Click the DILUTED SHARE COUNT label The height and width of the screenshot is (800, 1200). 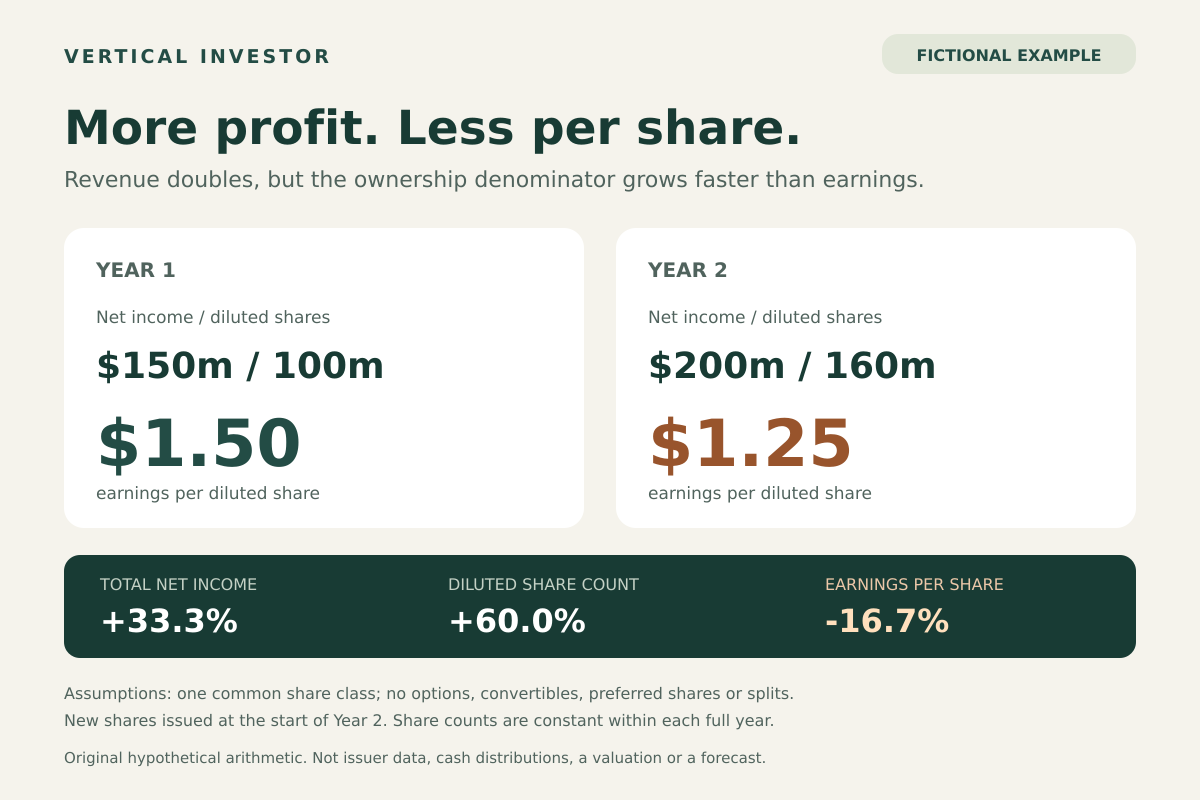click(543, 585)
